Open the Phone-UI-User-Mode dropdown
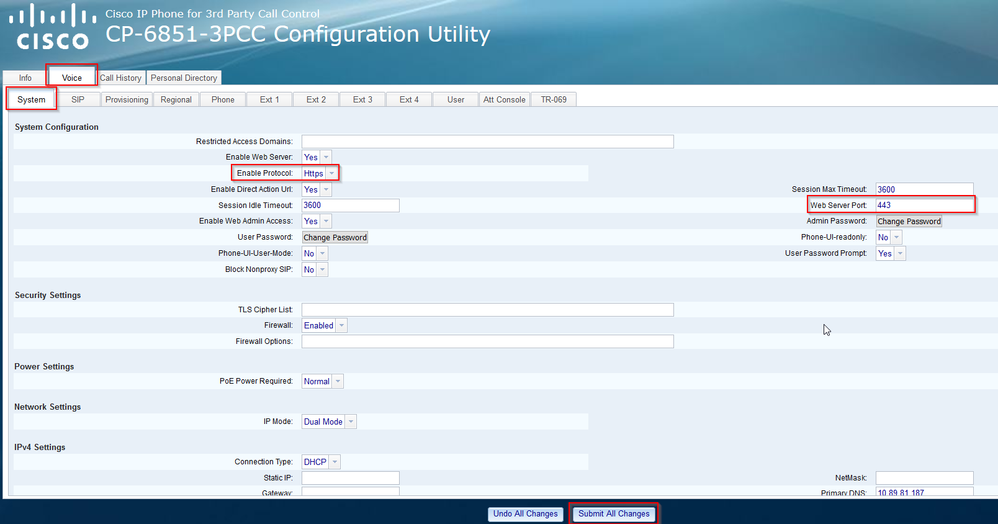 click(x=314, y=253)
